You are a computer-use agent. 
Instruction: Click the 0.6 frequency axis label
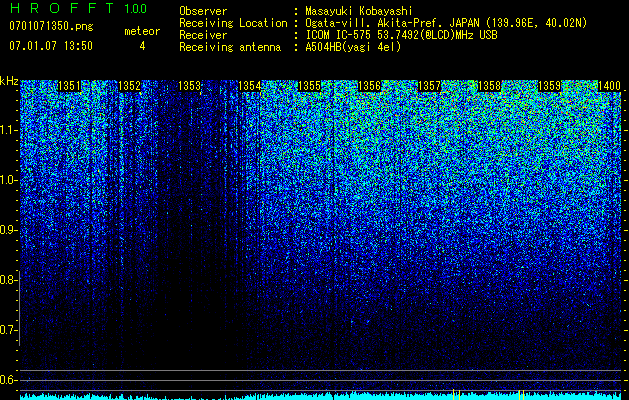[7, 380]
